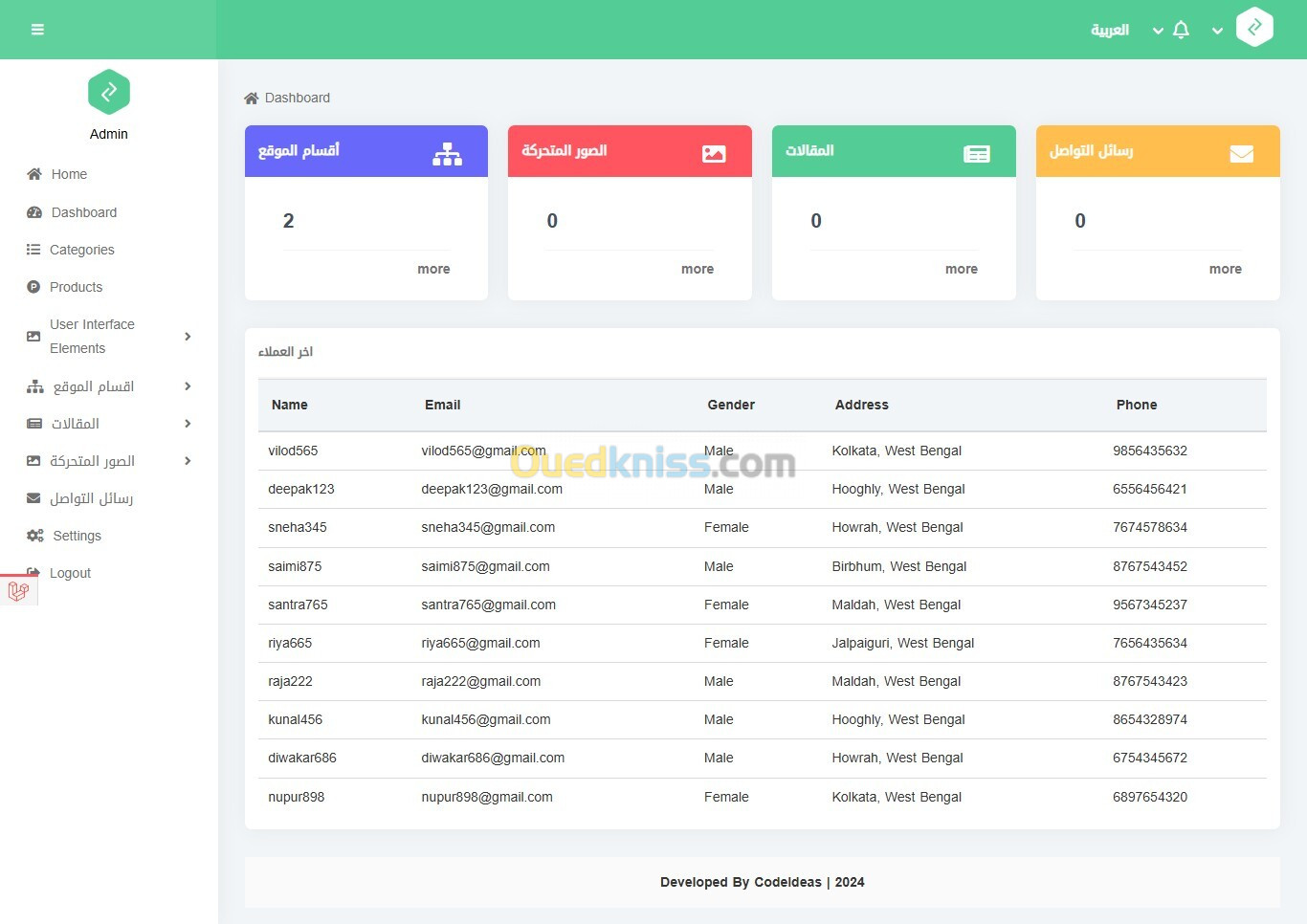Click the envelope icon on yellow card
The height and width of the screenshot is (924, 1307).
click(1242, 154)
